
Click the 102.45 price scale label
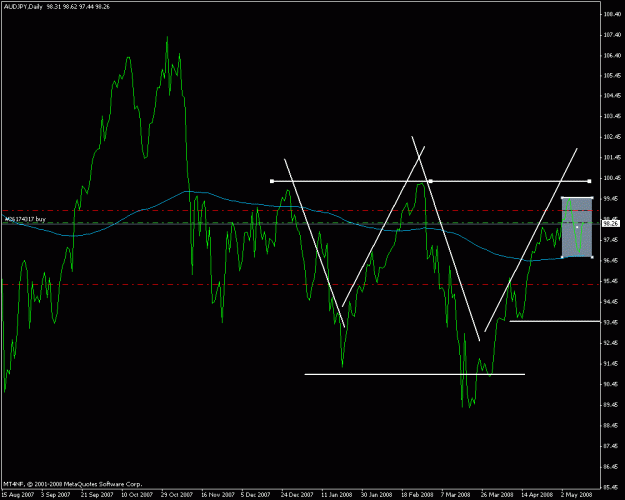click(x=612, y=137)
